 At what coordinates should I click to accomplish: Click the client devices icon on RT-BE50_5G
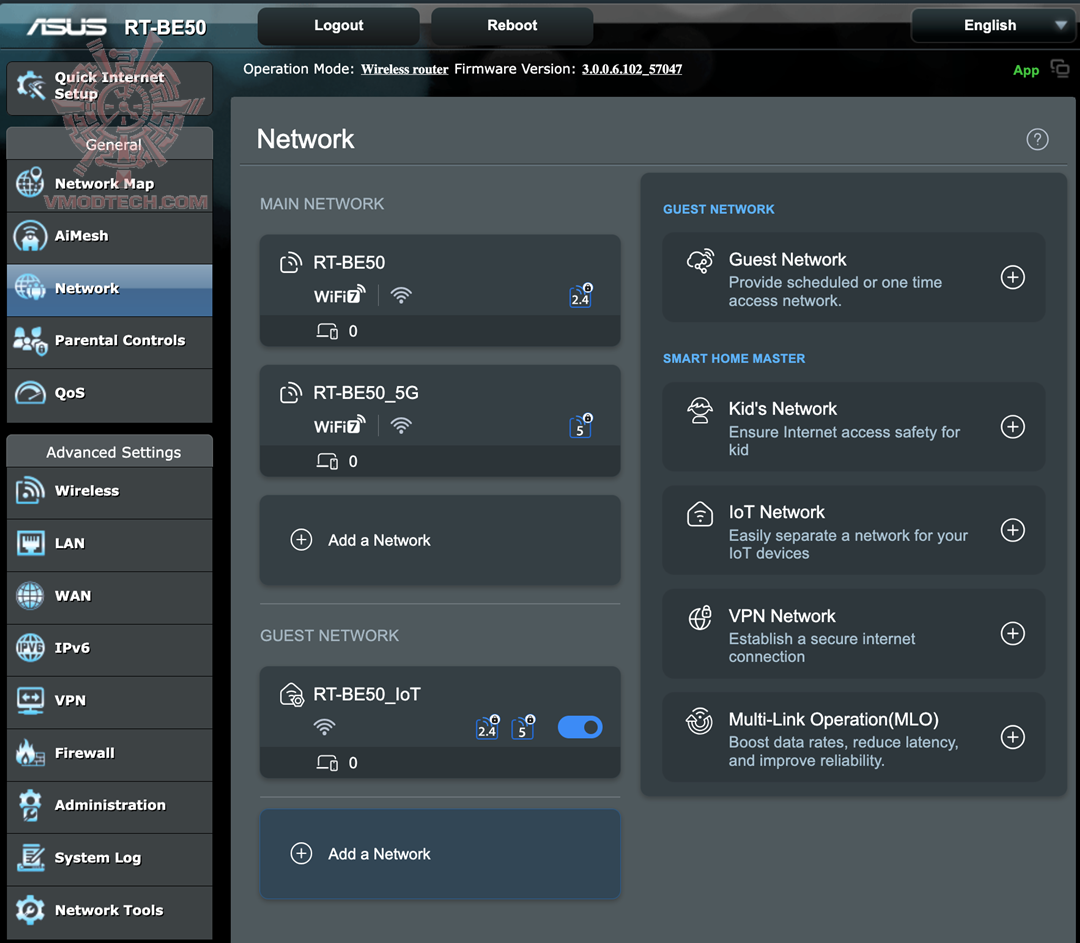[327, 461]
